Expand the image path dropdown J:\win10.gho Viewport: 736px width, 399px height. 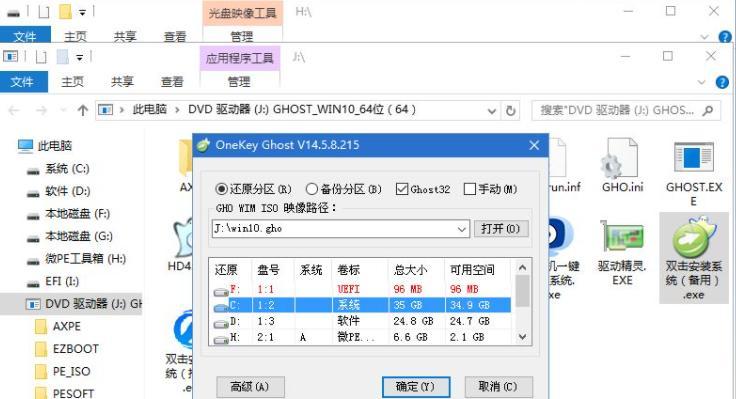pos(461,229)
